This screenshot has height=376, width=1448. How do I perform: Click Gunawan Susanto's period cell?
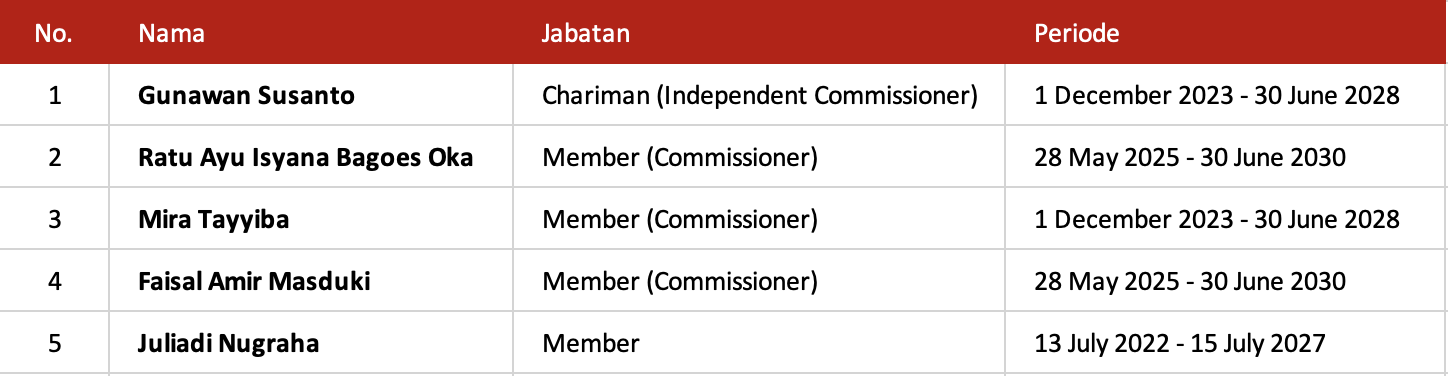tap(1216, 96)
